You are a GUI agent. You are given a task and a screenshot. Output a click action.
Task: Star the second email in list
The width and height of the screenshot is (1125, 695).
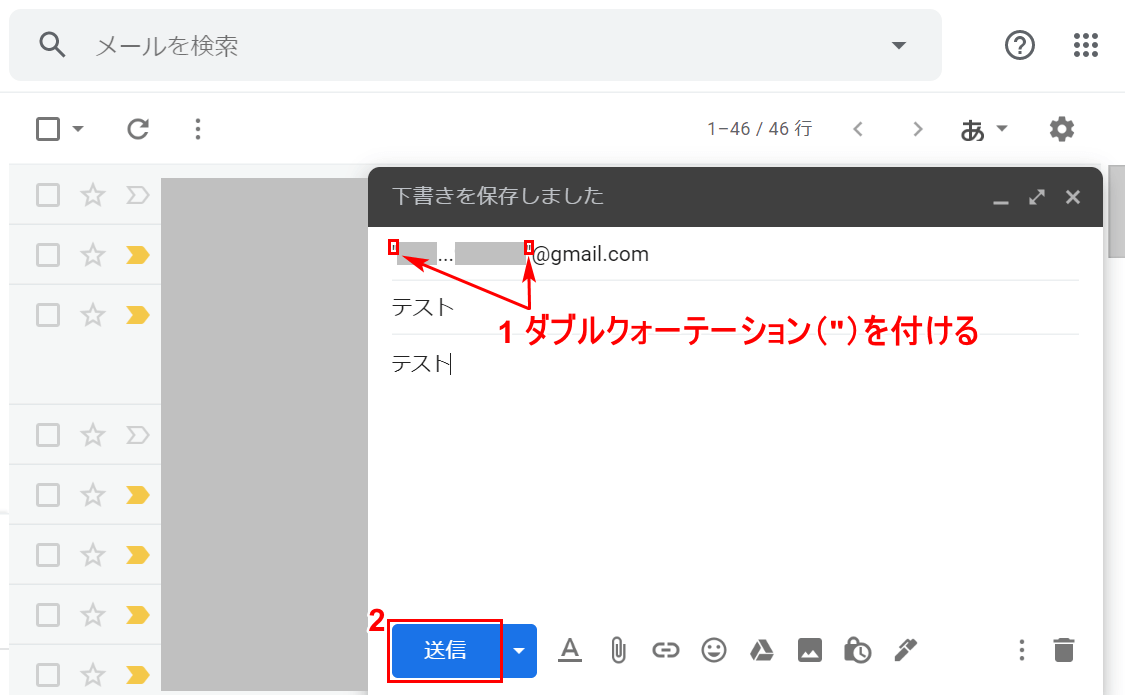point(93,255)
